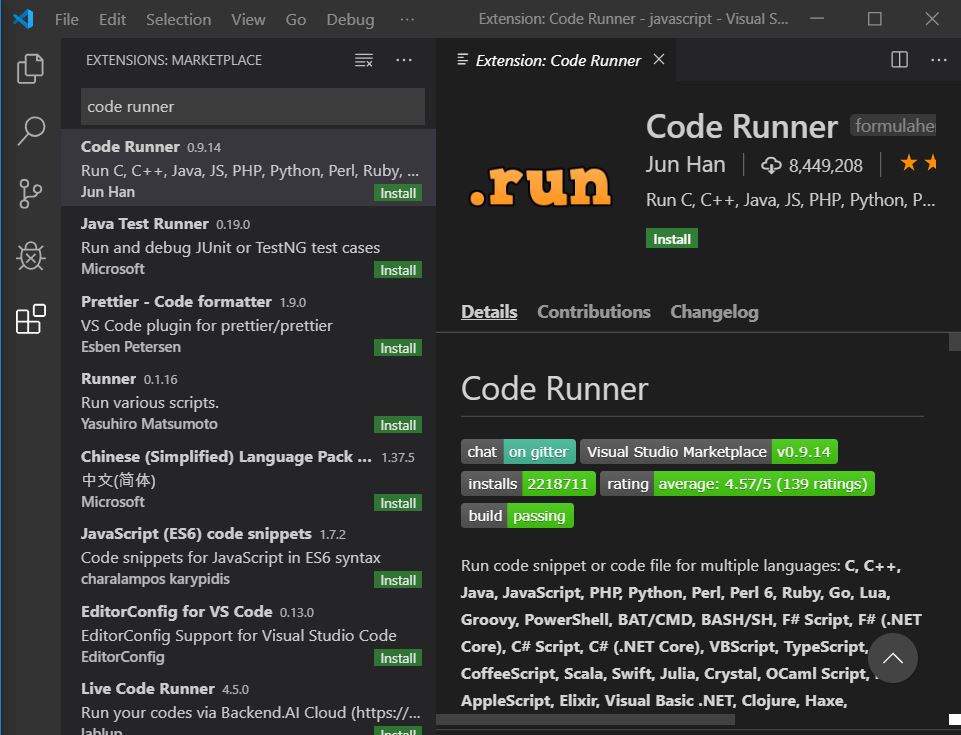The height and width of the screenshot is (735, 961).
Task: Open the Extensions view icon
Action: (31, 319)
